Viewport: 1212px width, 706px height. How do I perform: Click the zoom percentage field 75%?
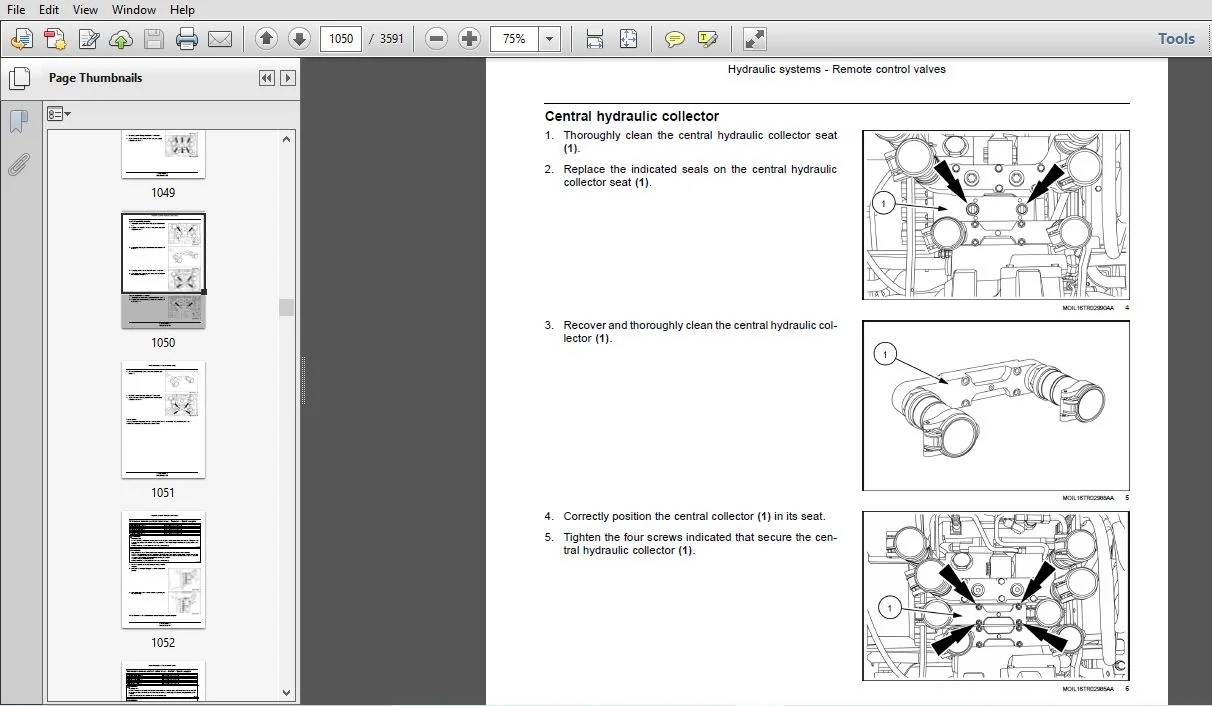click(x=514, y=39)
